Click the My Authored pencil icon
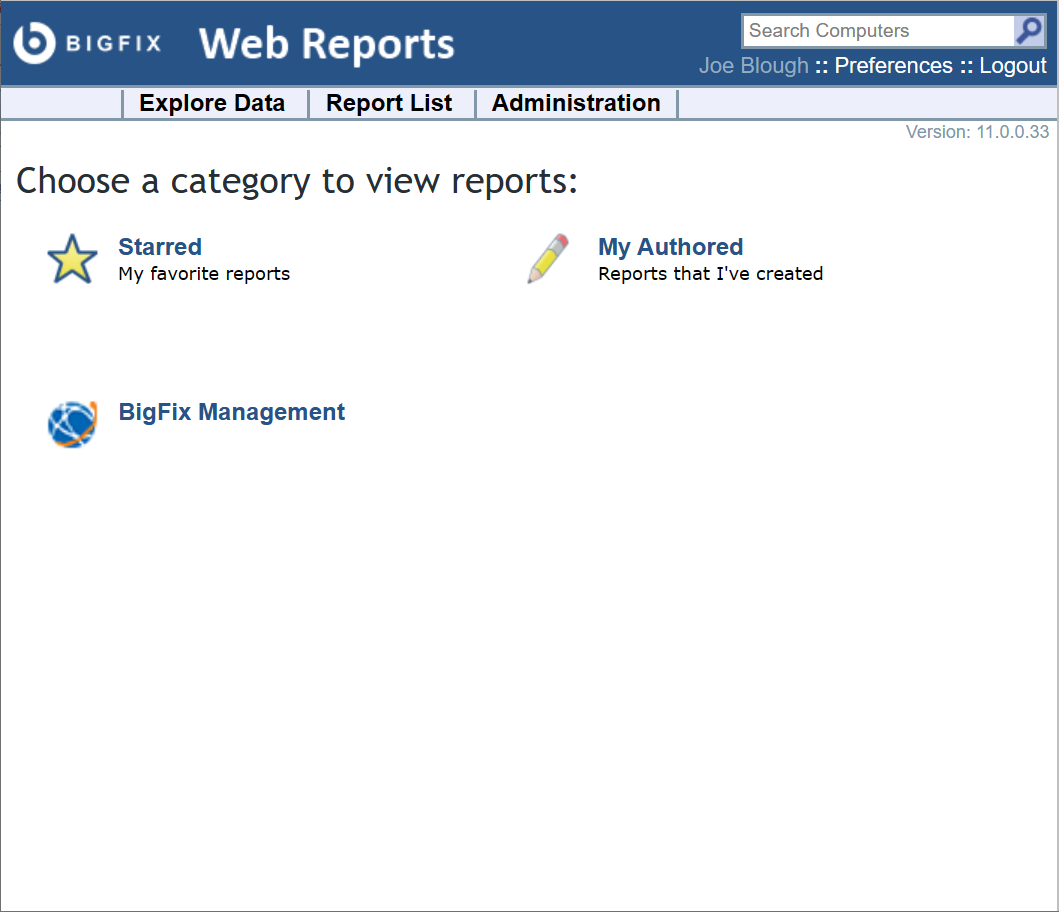1059x912 pixels. pos(546,258)
